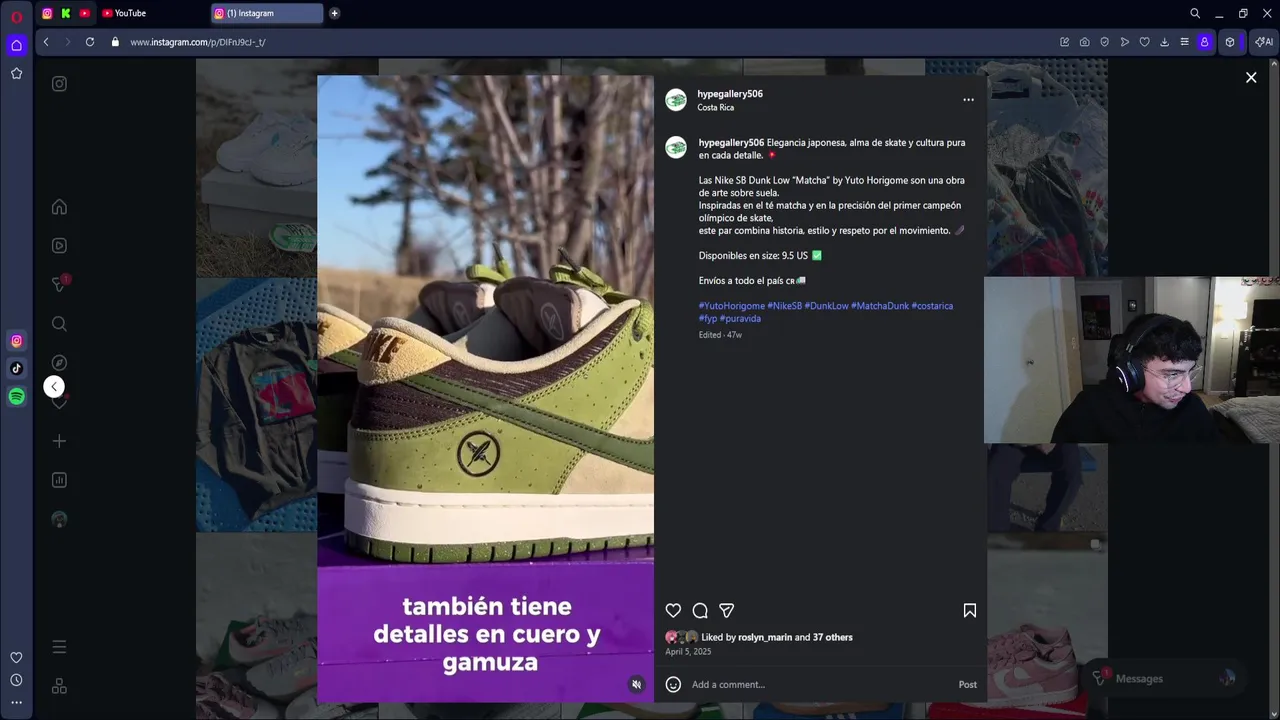Open Instagram dashboard chart icon
This screenshot has height=720, width=1280.
pos(59,480)
